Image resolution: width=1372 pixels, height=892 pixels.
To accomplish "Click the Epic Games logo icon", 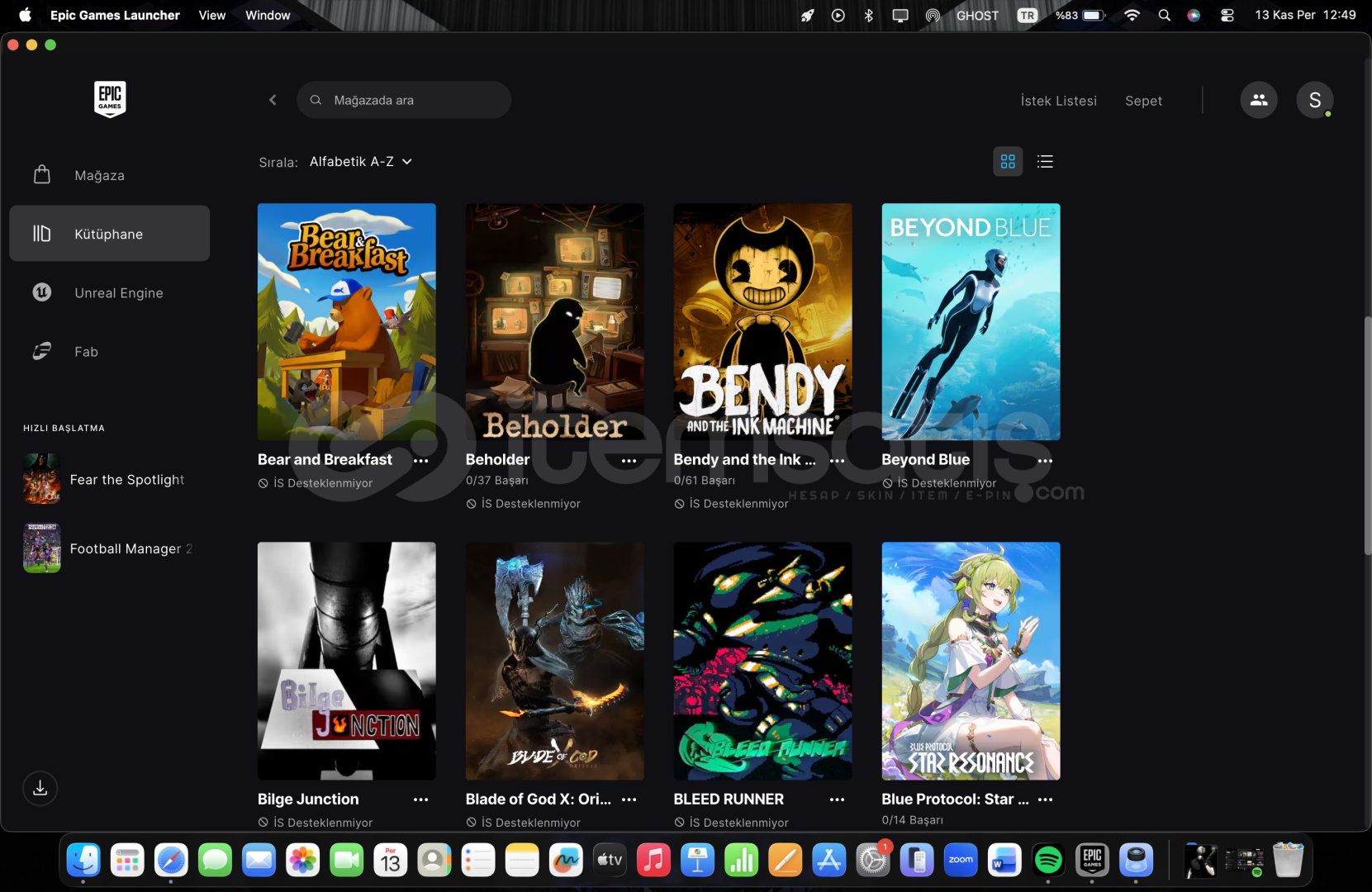I will (x=110, y=99).
